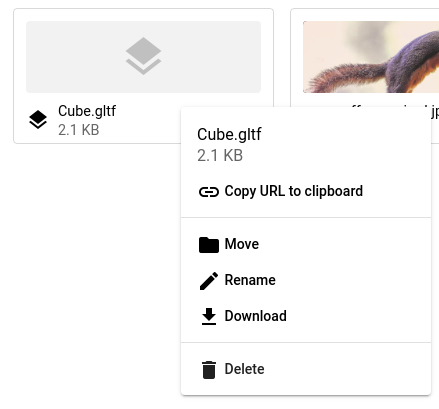Choose the Delete label in the context menu
Image resolution: width=439 pixels, height=409 pixels.
(244, 369)
